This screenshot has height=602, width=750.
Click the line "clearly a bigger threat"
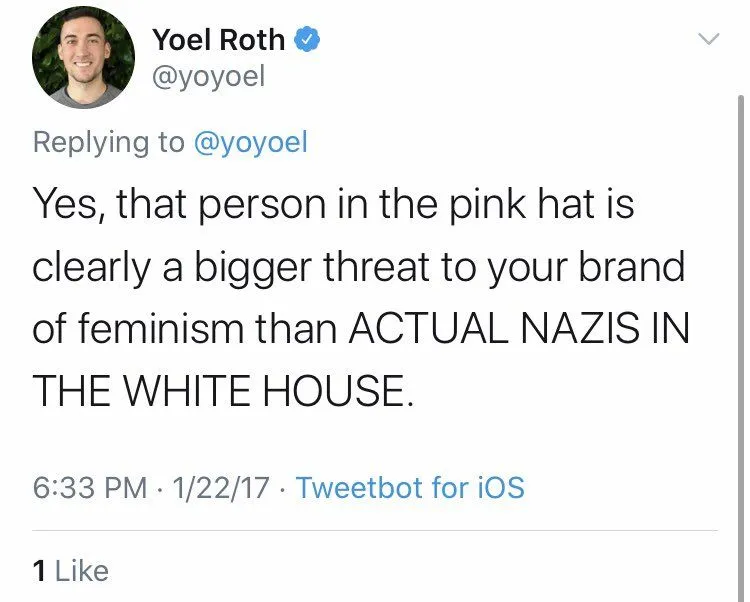point(359,268)
